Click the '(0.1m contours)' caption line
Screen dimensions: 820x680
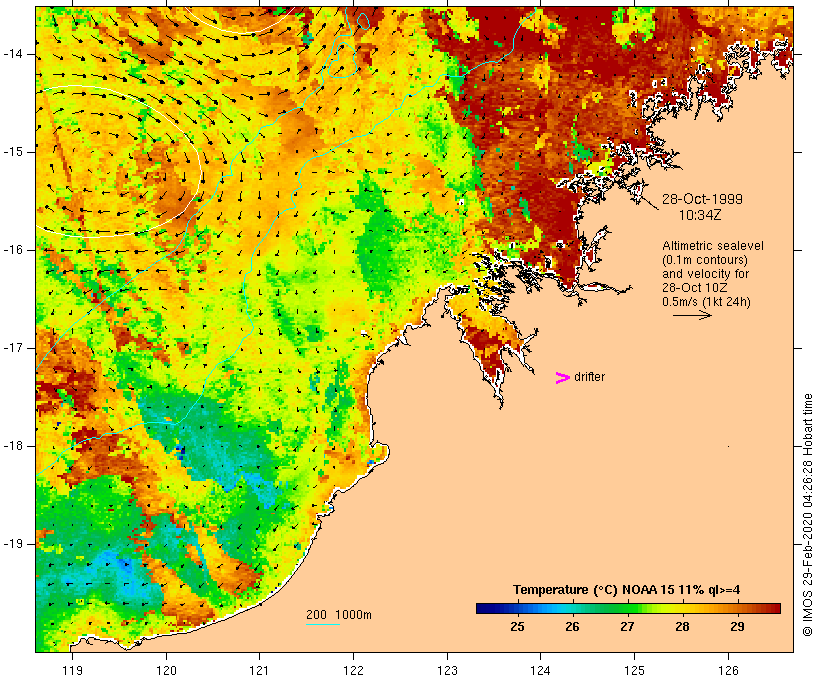(705, 260)
